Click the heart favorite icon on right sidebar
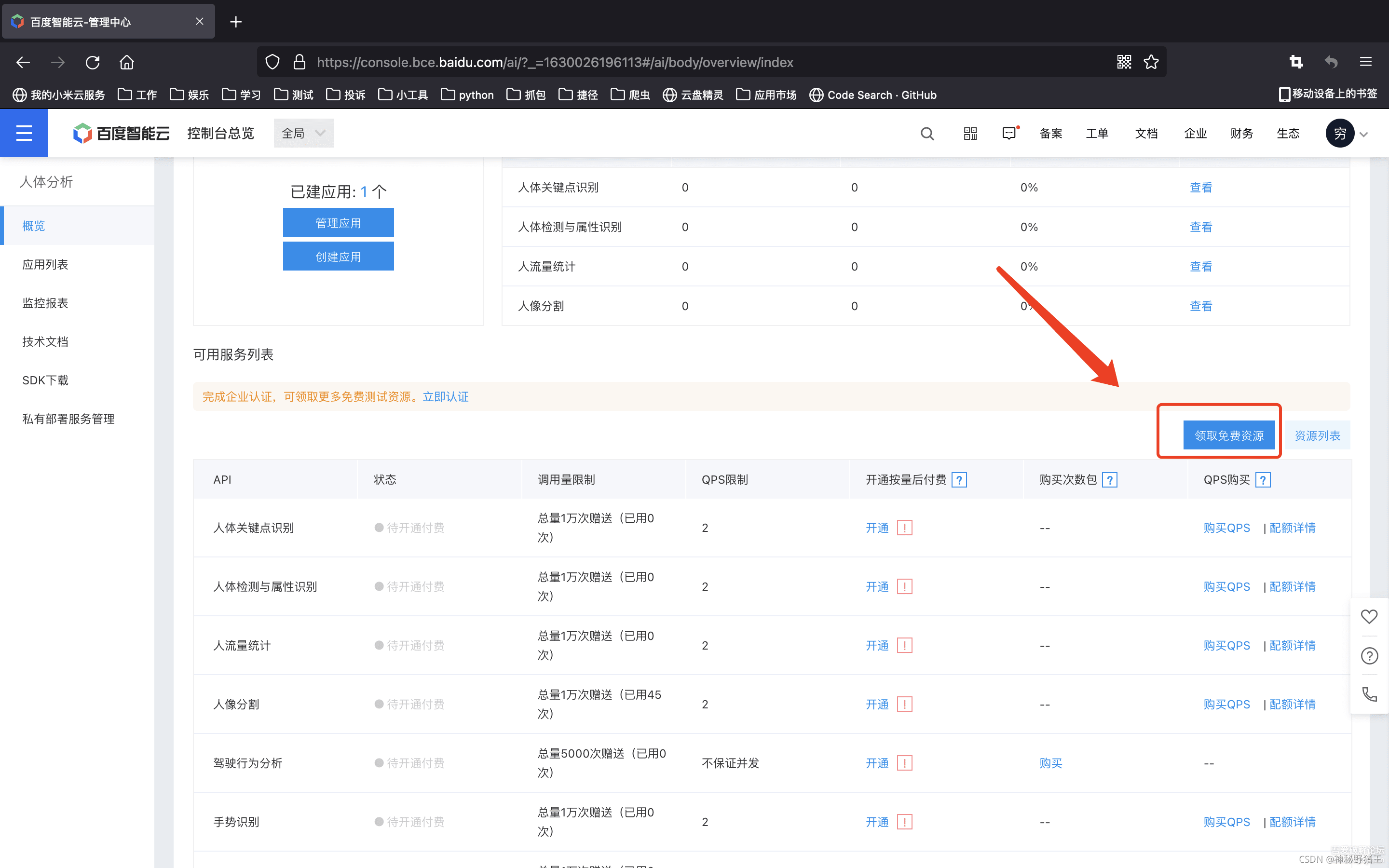This screenshot has width=1389, height=868. 1369,617
